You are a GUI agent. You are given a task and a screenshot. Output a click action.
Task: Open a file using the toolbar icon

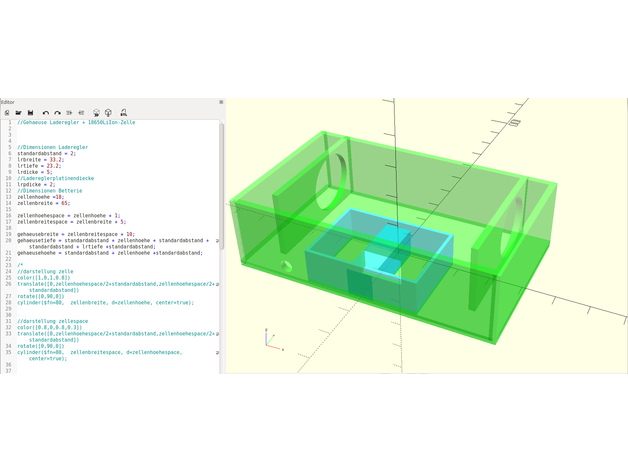coord(18,113)
